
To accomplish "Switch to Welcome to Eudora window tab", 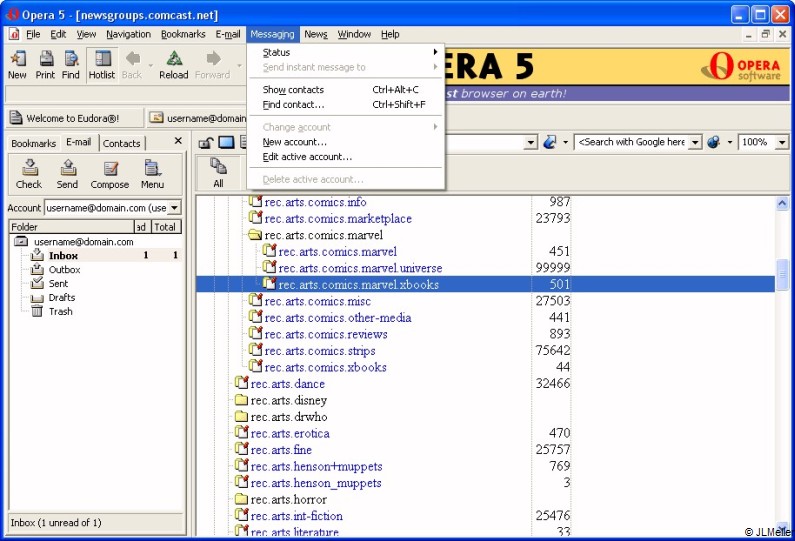I will coord(74,118).
